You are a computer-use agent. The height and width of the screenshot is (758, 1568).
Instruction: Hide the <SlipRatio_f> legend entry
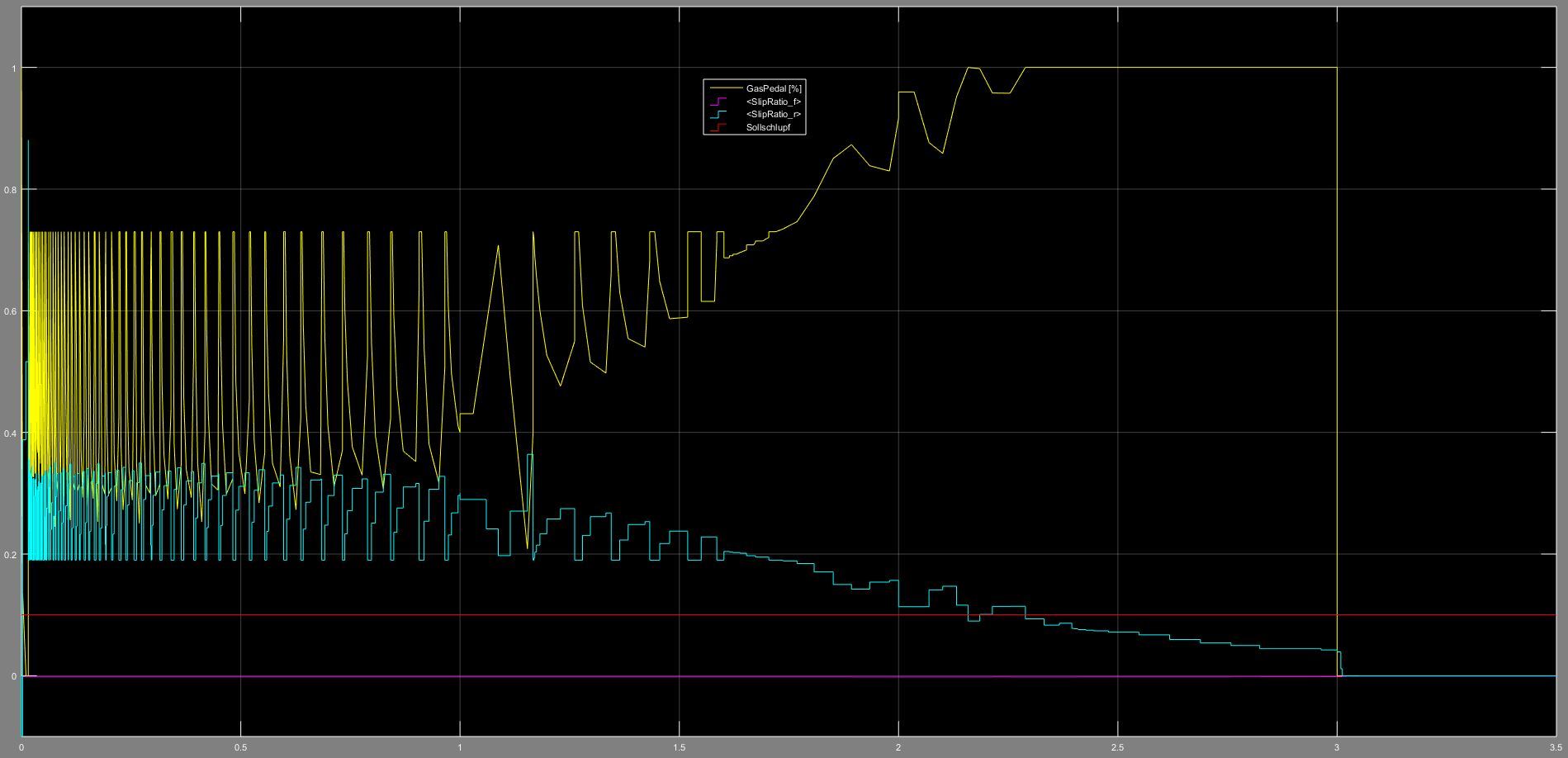(x=773, y=102)
